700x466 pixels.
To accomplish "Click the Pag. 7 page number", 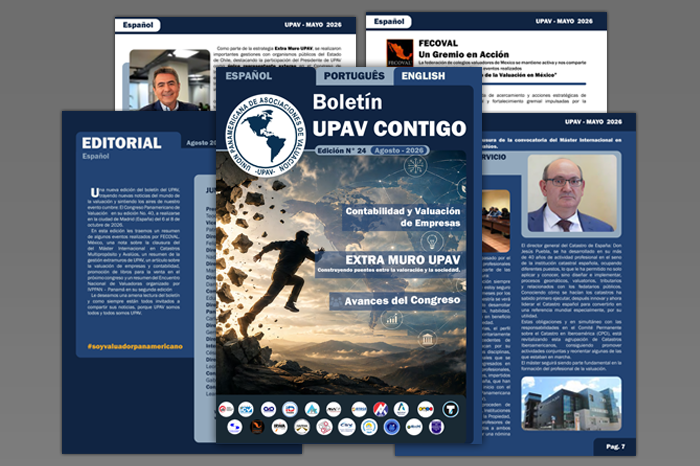I will (615, 447).
